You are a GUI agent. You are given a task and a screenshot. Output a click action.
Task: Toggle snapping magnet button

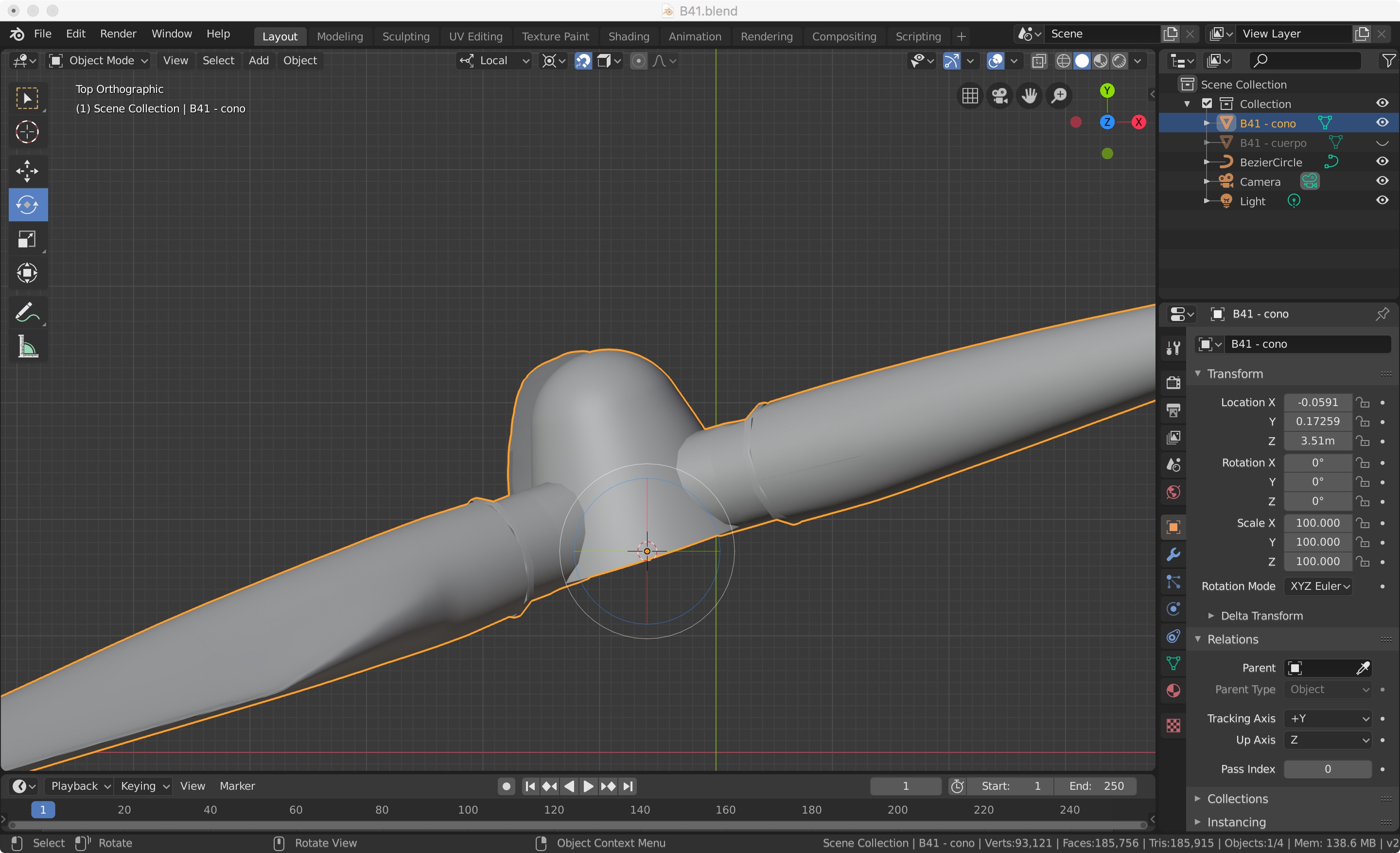point(583,61)
